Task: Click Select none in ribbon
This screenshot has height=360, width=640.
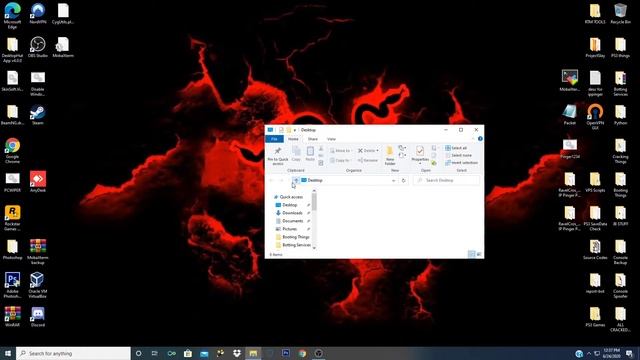Action: (x=459, y=156)
